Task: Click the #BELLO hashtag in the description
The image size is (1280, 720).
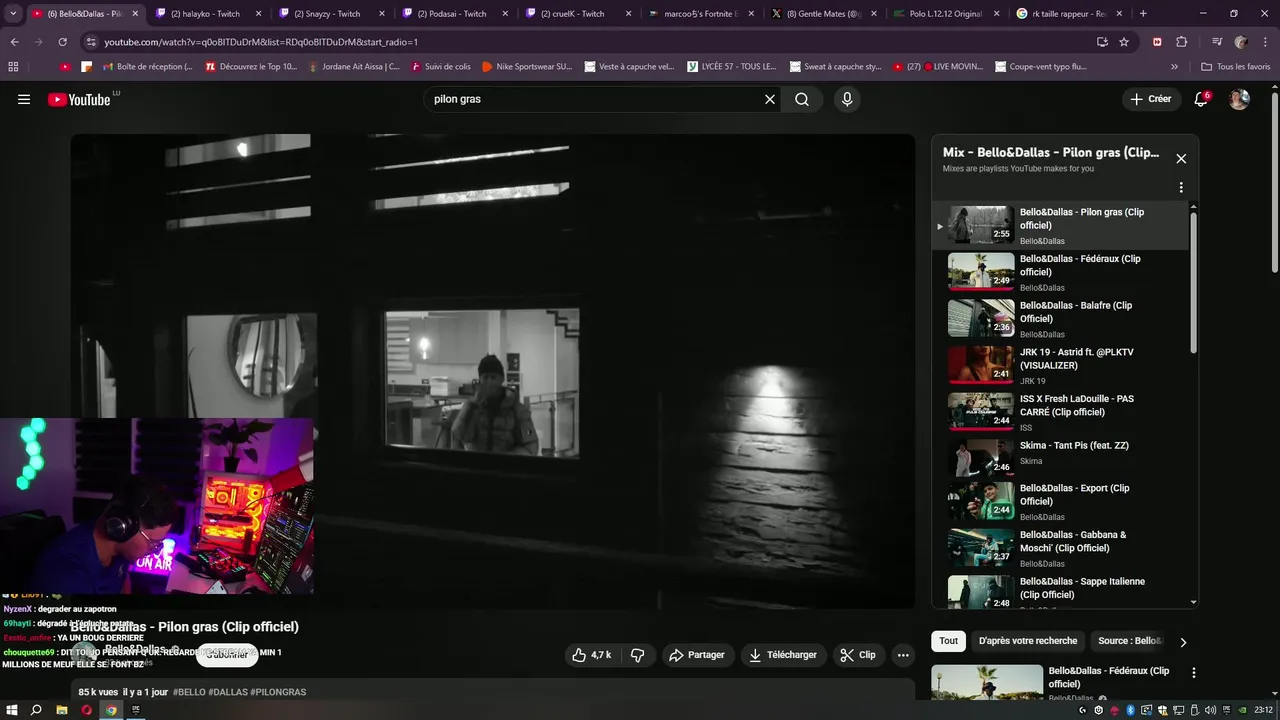Action: pyautogui.click(x=190, y=692)
